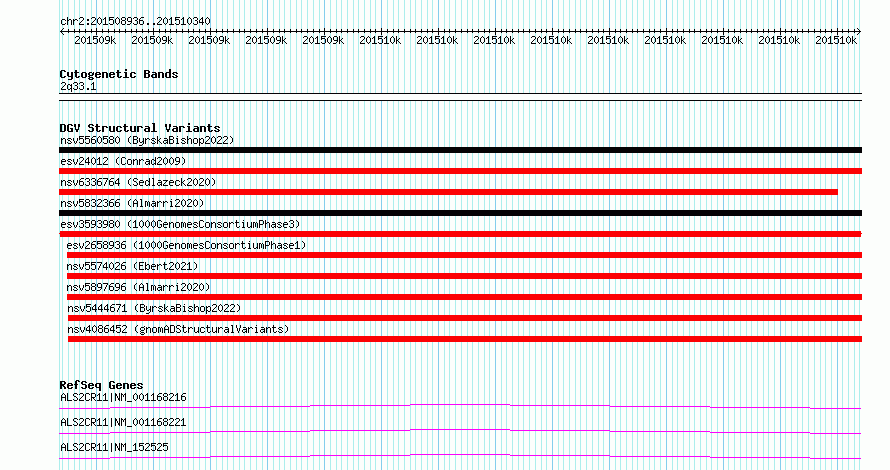The image size is (890, 470).
Task: Click the right arrowhead of the coordinate ruler
Action: pos(859,32)
